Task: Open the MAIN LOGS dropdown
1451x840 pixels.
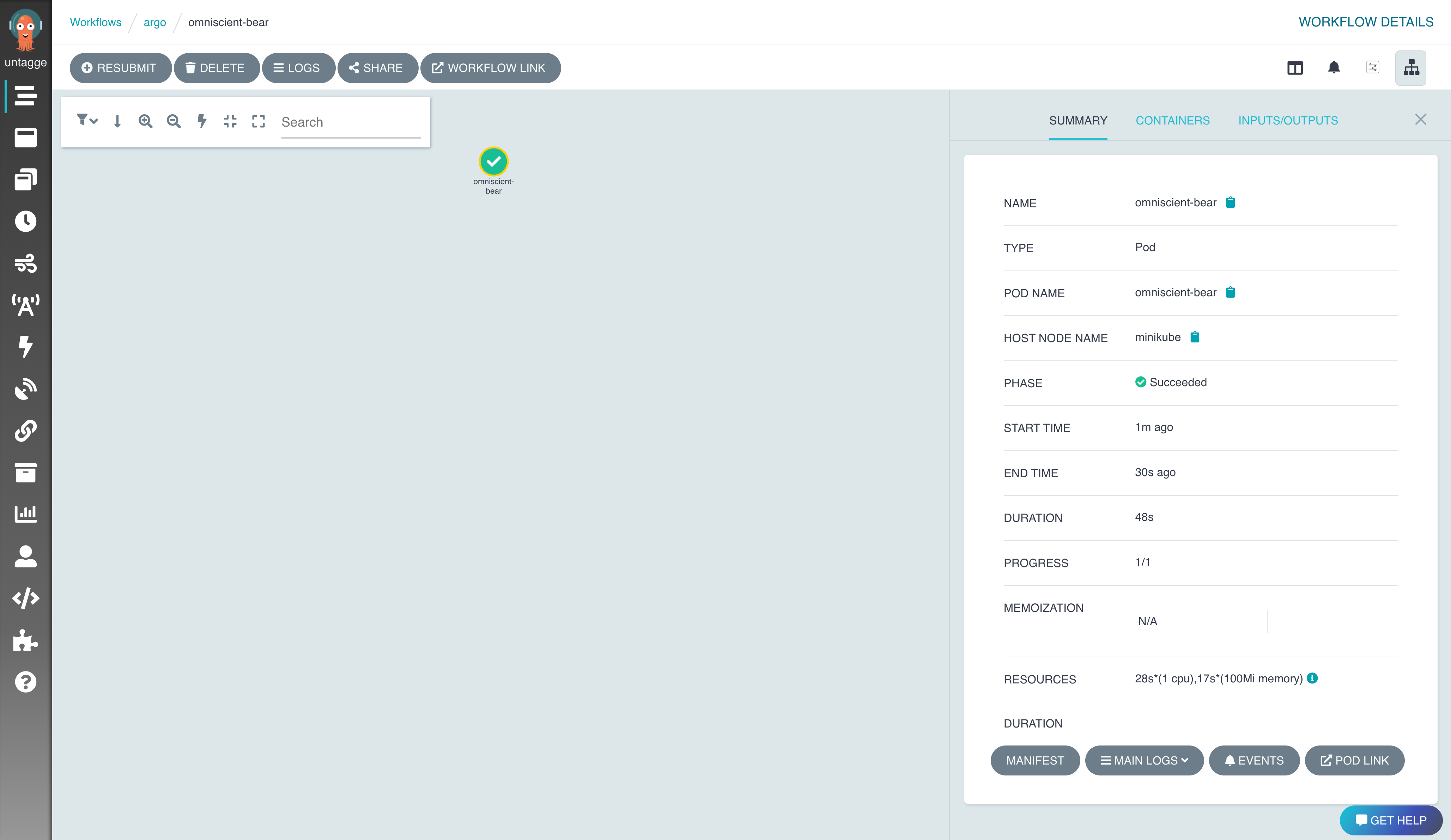Action: point(1144,761)
